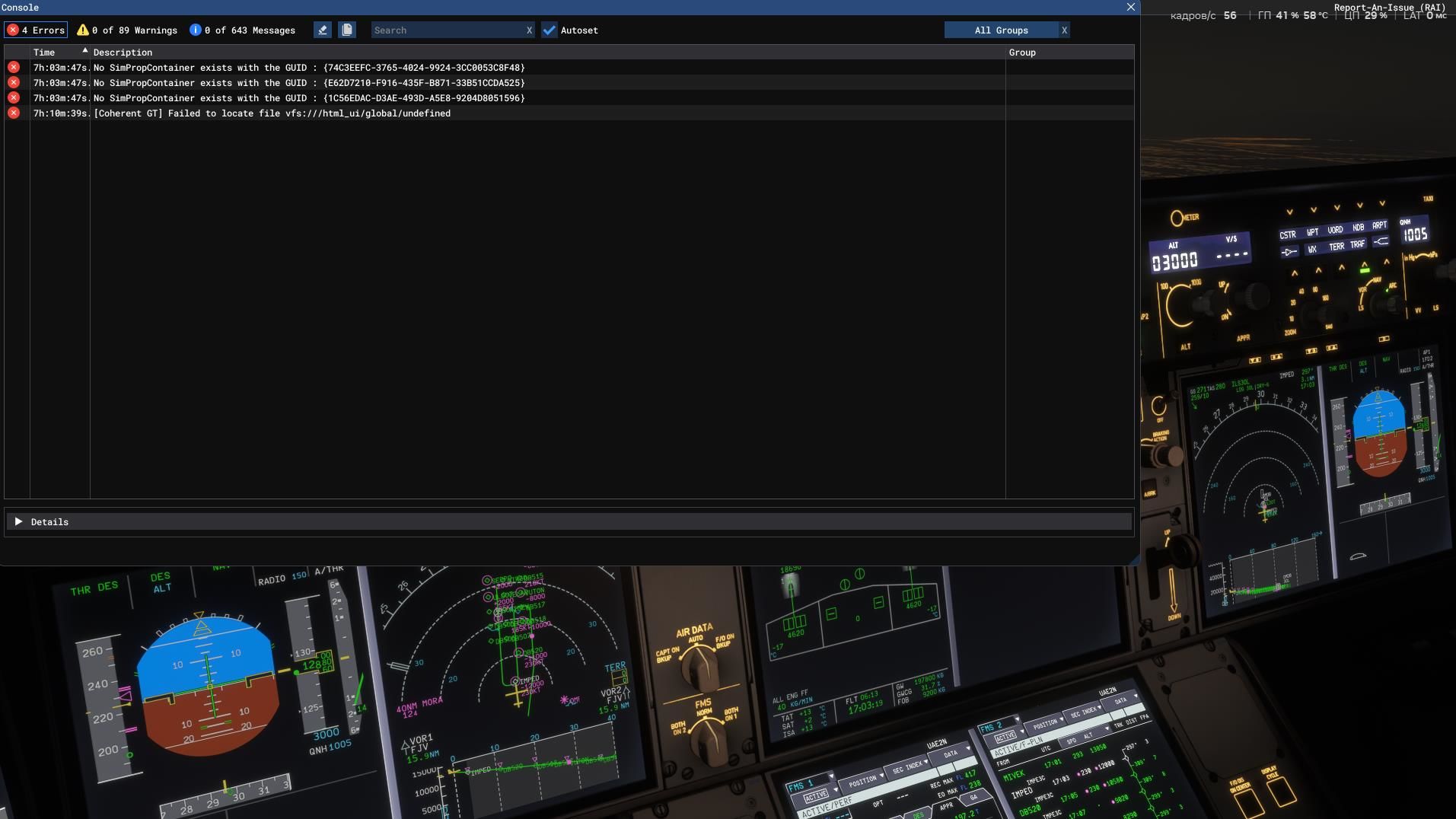1456x819 pixels.
Task: Click the Group column header
Action: (x=1022, y=53)
